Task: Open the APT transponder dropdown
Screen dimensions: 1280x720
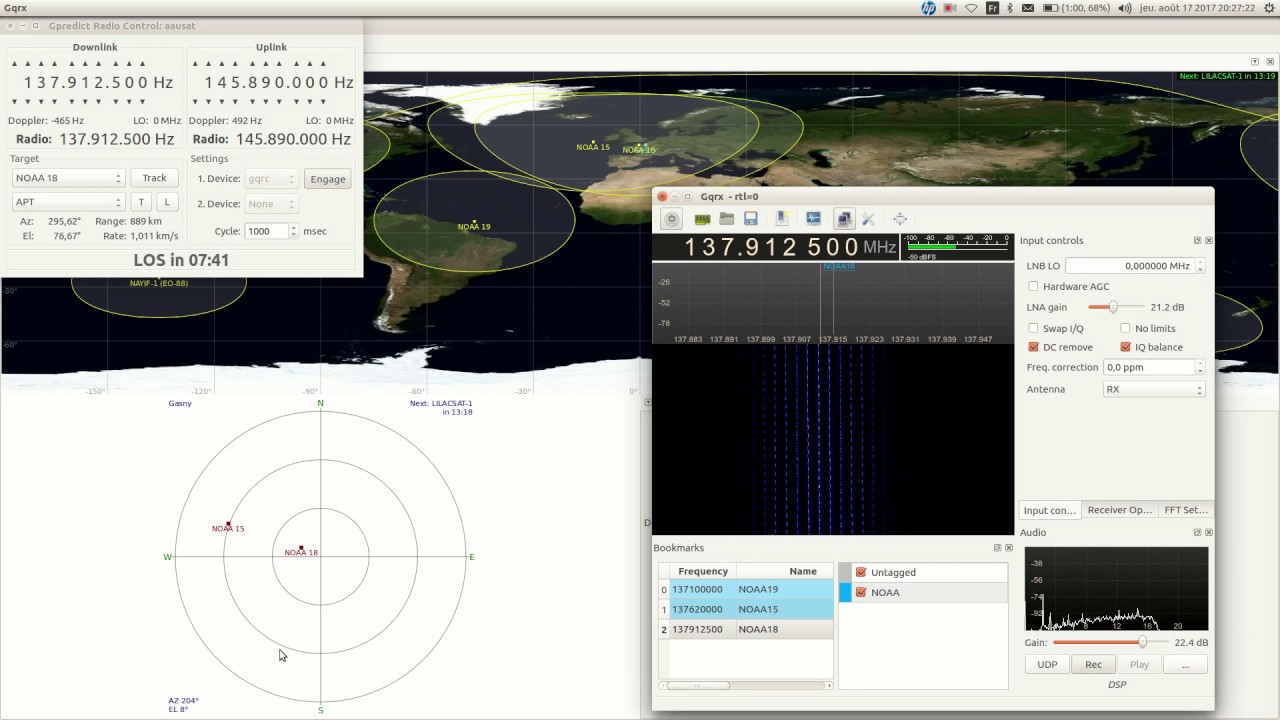Action: coord(68,202)
